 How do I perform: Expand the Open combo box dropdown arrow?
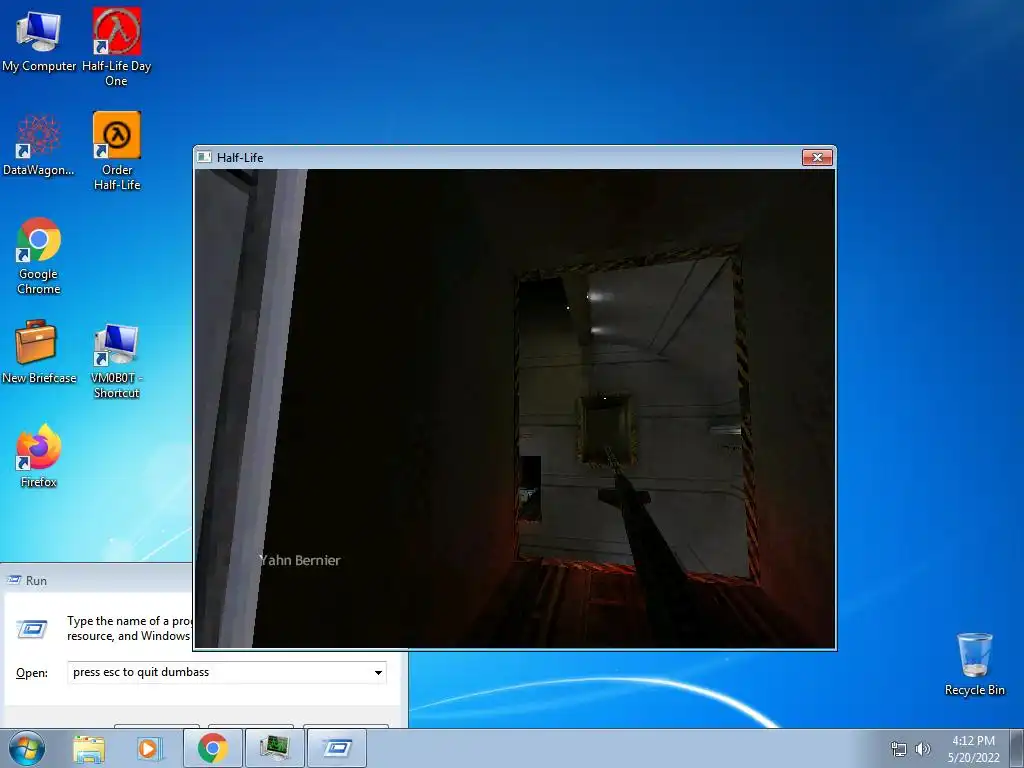[x=377, y=673]
